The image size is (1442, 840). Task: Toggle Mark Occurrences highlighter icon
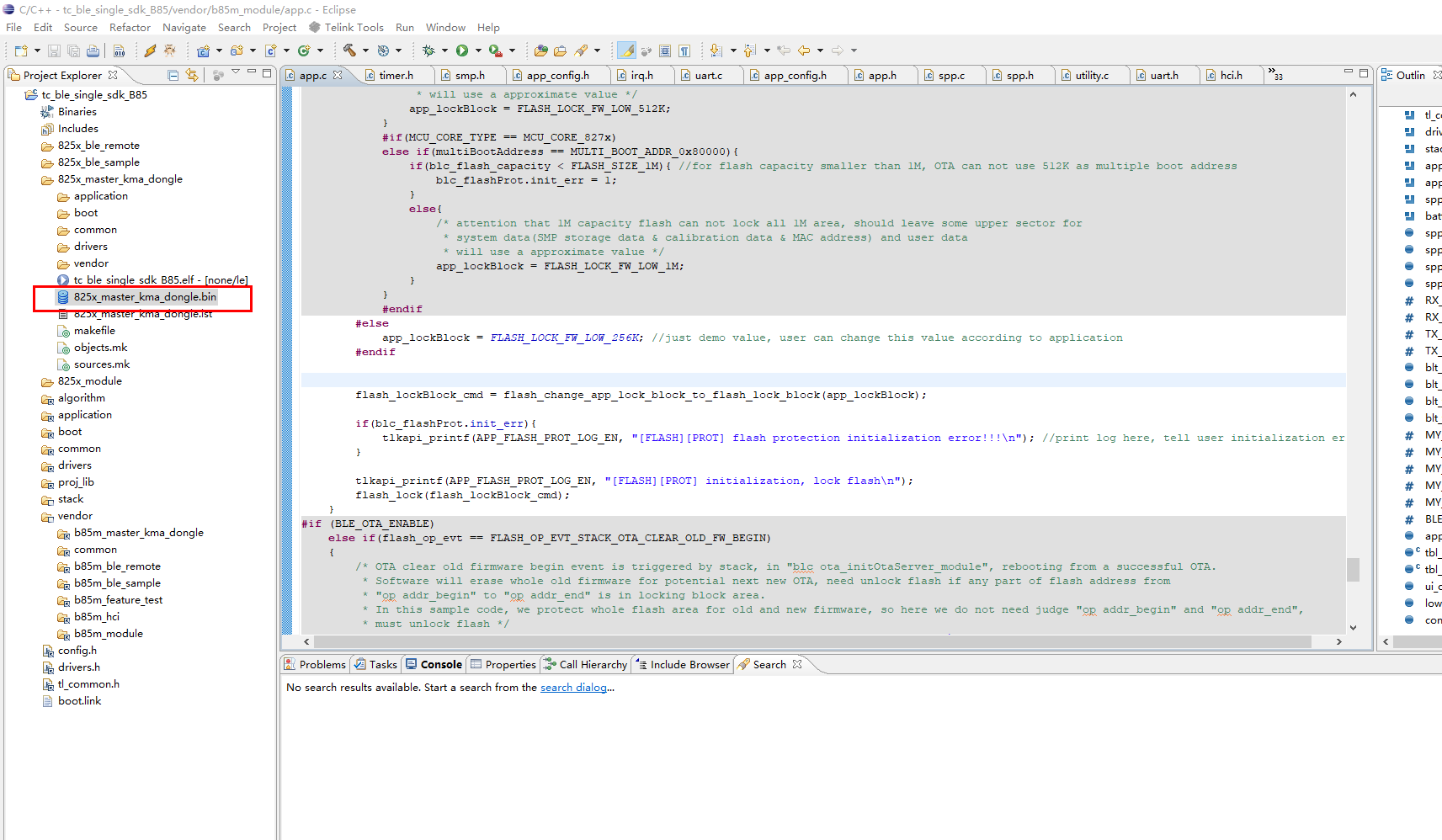(626, 51)
